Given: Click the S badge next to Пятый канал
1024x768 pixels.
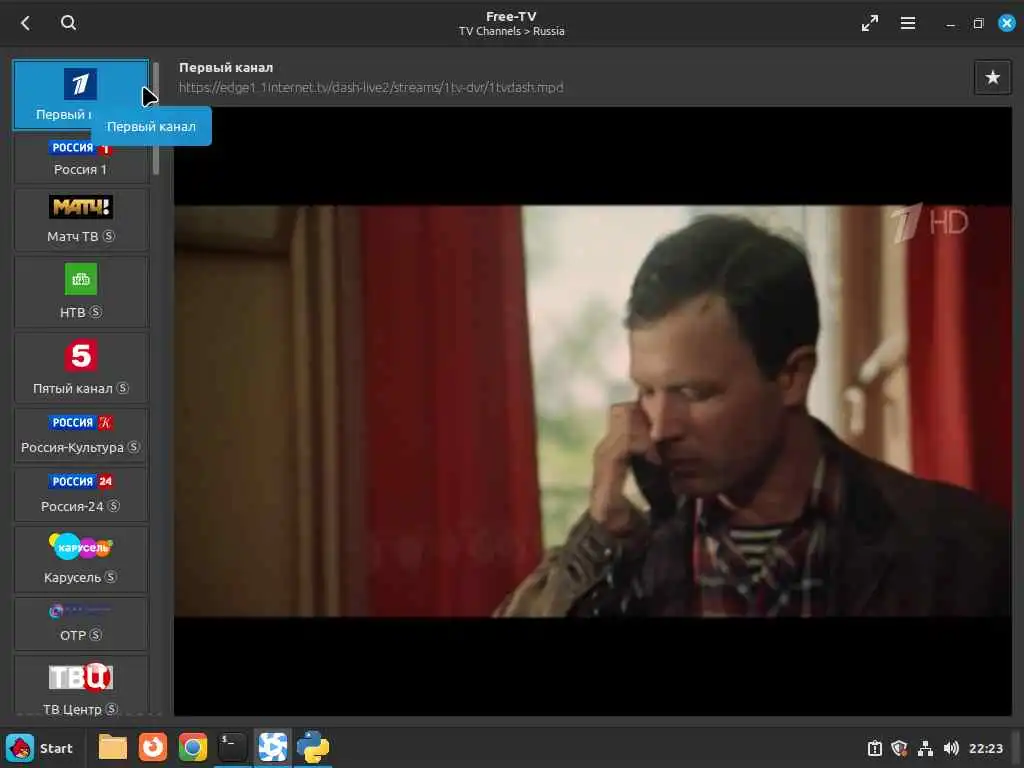Looking at the screenshot, I should 123,389.
